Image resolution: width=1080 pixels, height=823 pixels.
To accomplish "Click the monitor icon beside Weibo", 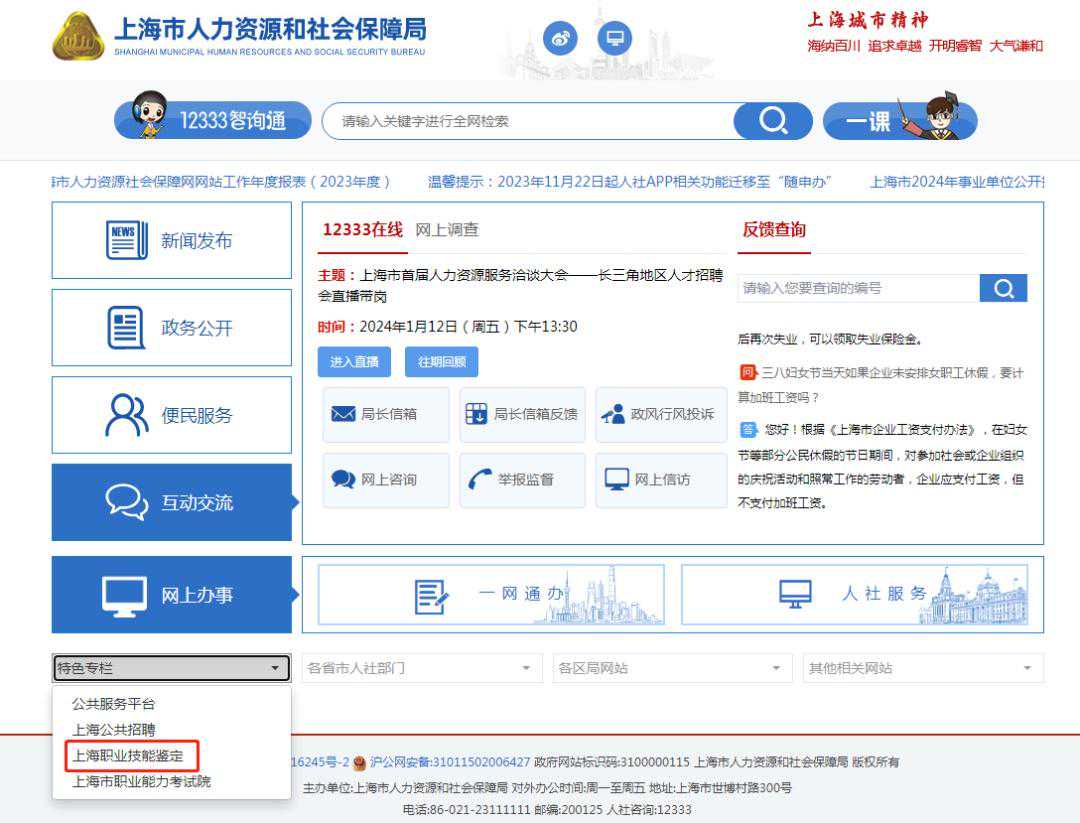I will coord(615,38).
